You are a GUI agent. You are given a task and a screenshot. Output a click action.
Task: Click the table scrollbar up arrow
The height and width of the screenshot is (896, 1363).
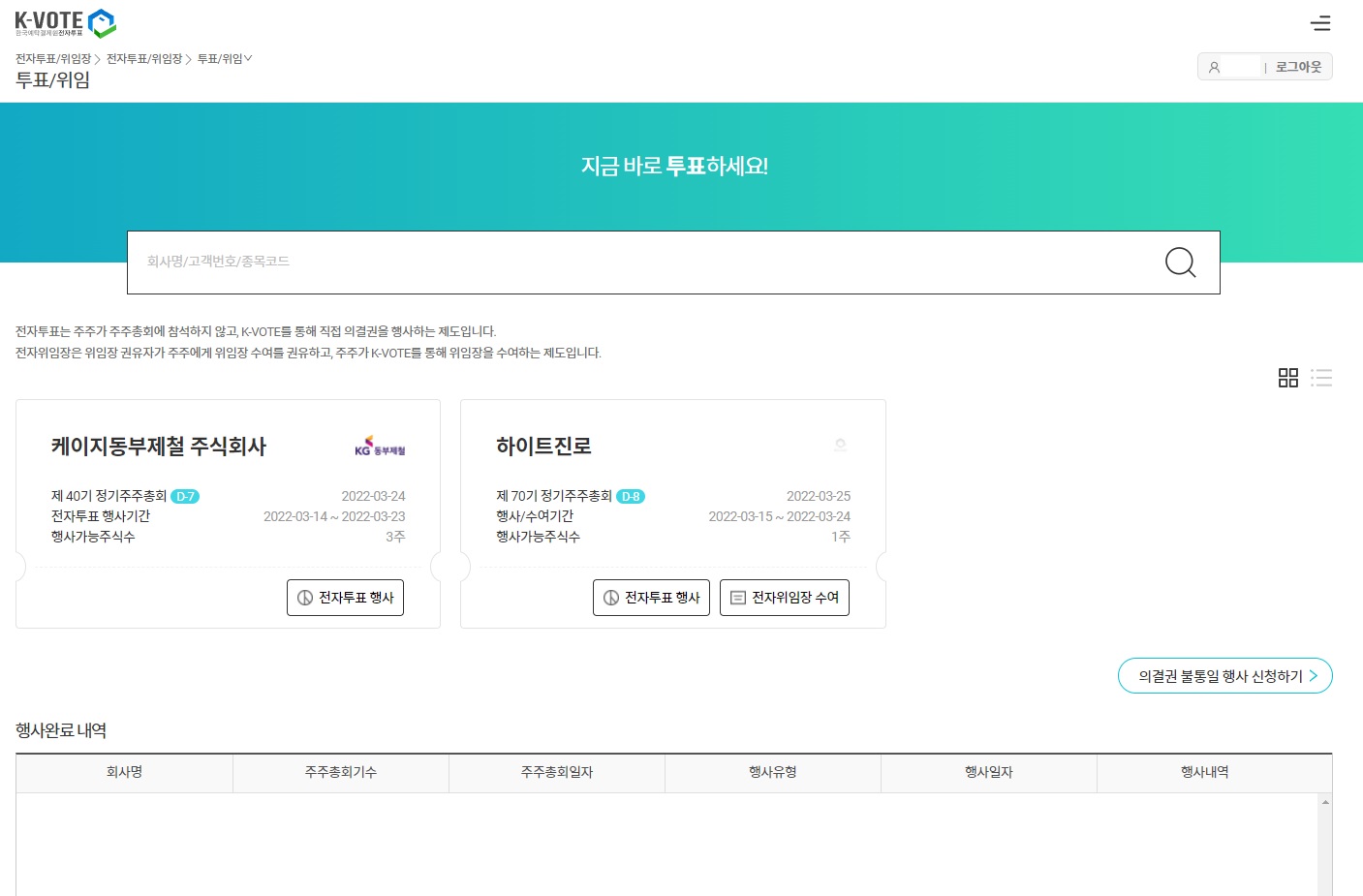tap(1325, 802)
